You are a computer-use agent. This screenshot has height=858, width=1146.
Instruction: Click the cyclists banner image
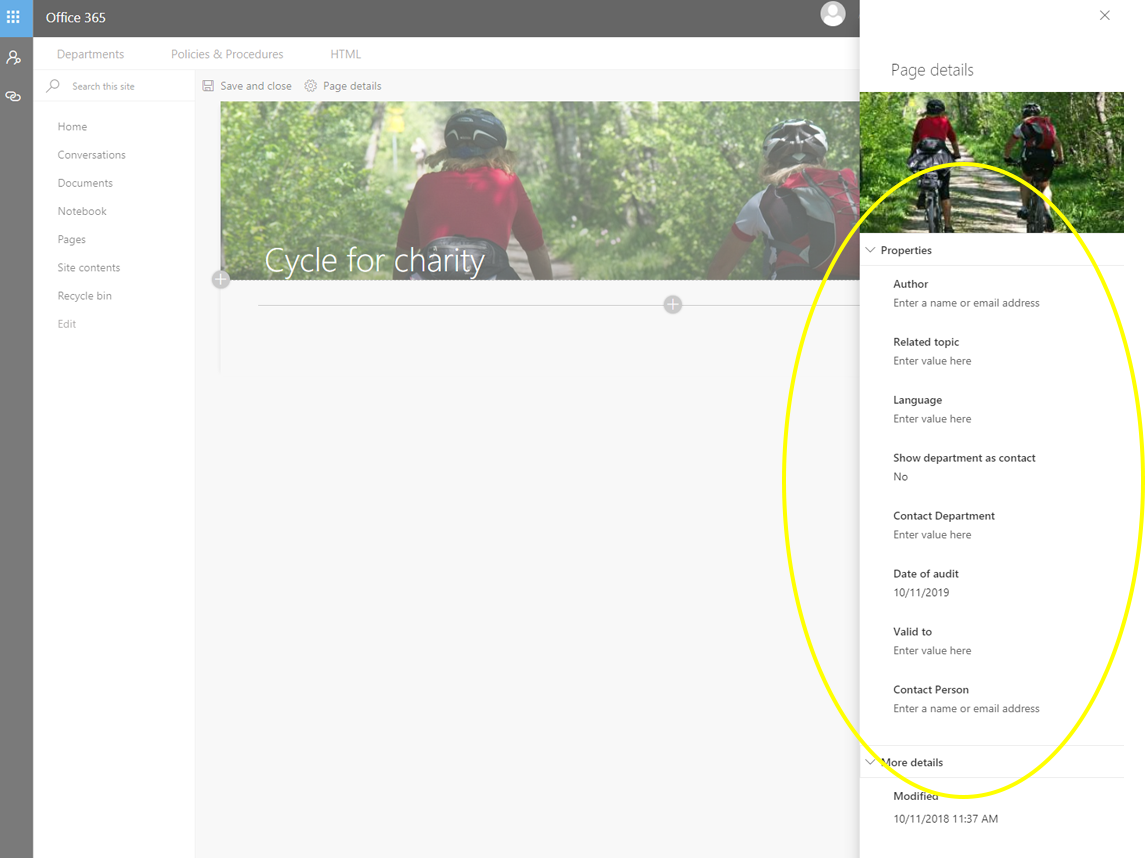point(540,190)
